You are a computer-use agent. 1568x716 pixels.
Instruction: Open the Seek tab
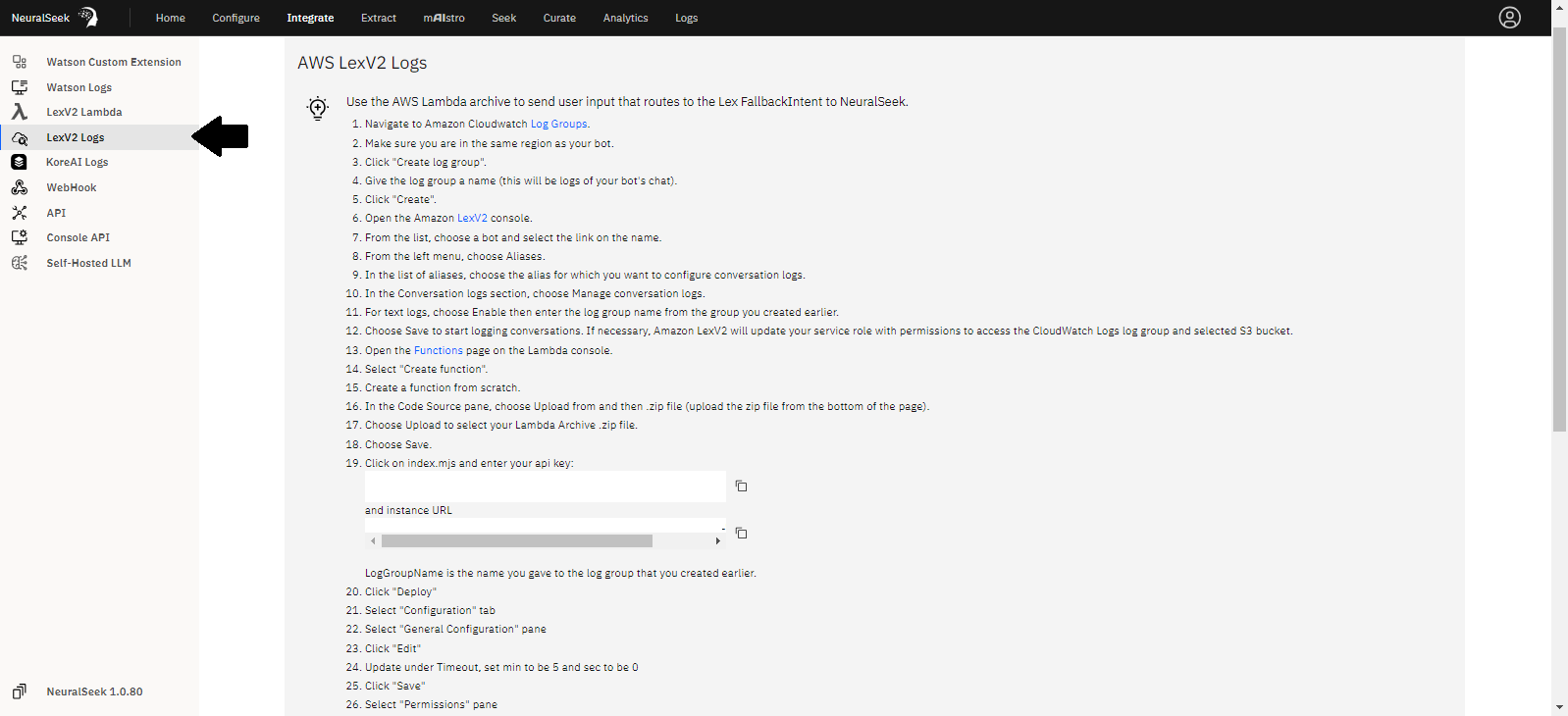pyautogui.click(x=504, y=18)
